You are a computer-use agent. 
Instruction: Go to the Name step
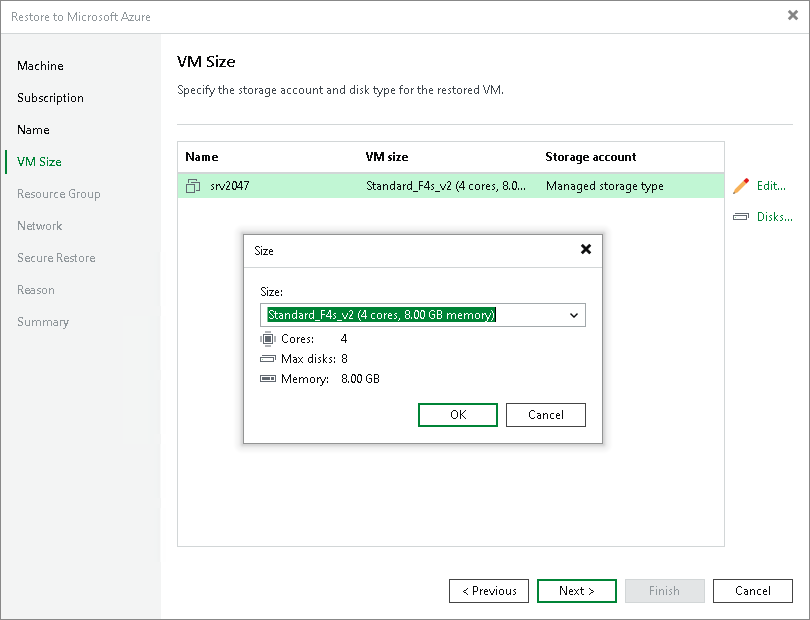(x=33, y=130)
